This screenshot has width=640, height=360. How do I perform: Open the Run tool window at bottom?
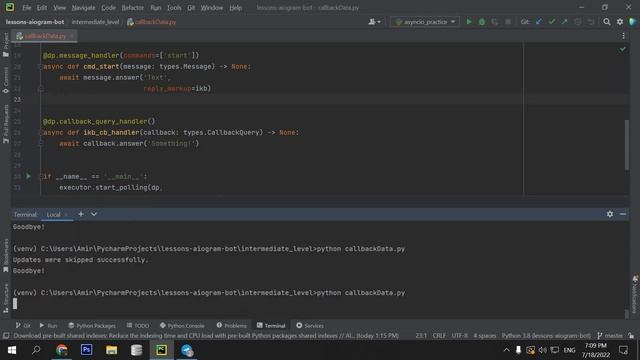coord(48,325)
